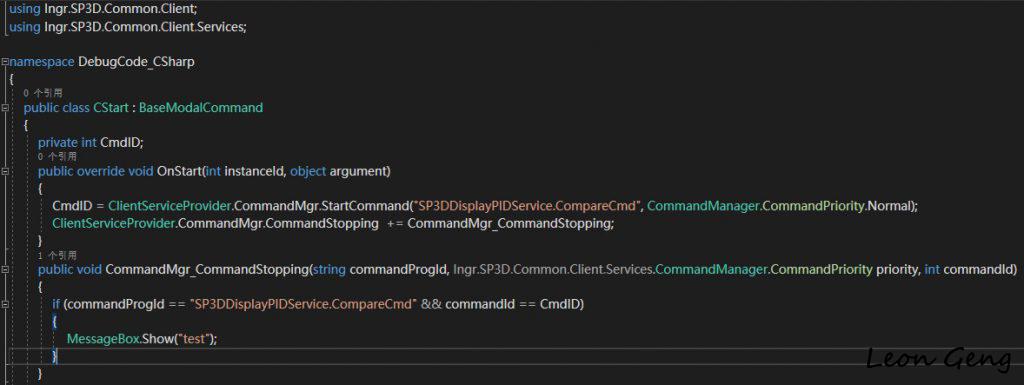Click the BaseModalCommand base class name

pos(200,108)
